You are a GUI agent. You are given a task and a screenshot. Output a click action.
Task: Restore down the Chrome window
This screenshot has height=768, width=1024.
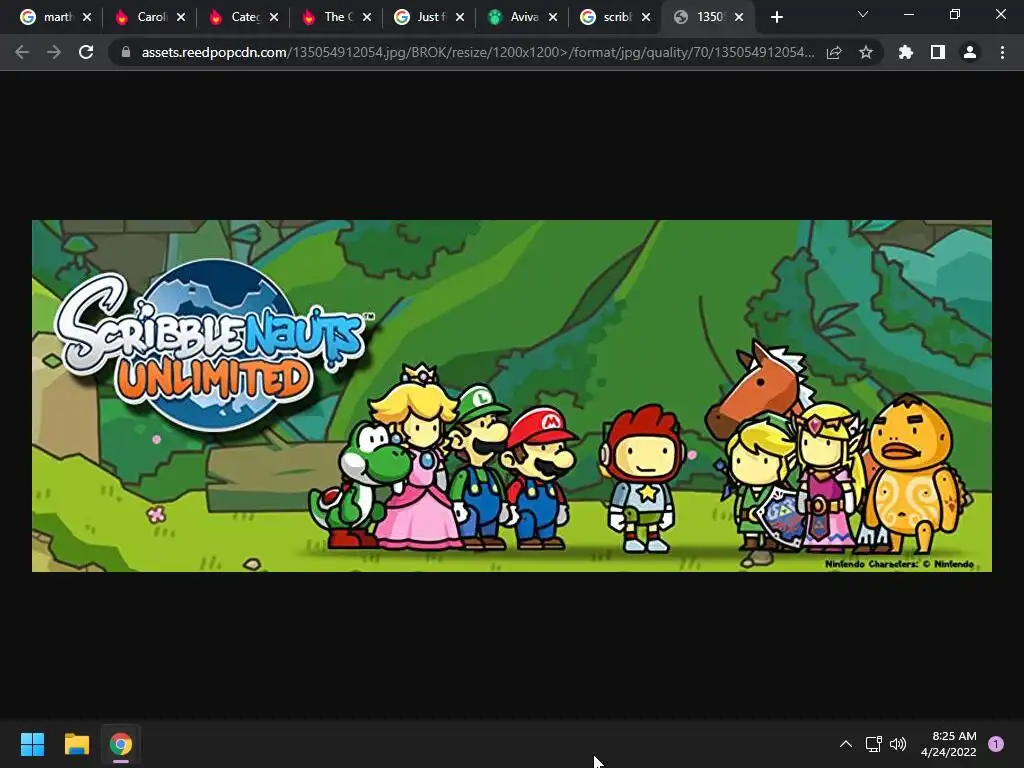click(955, 14)
